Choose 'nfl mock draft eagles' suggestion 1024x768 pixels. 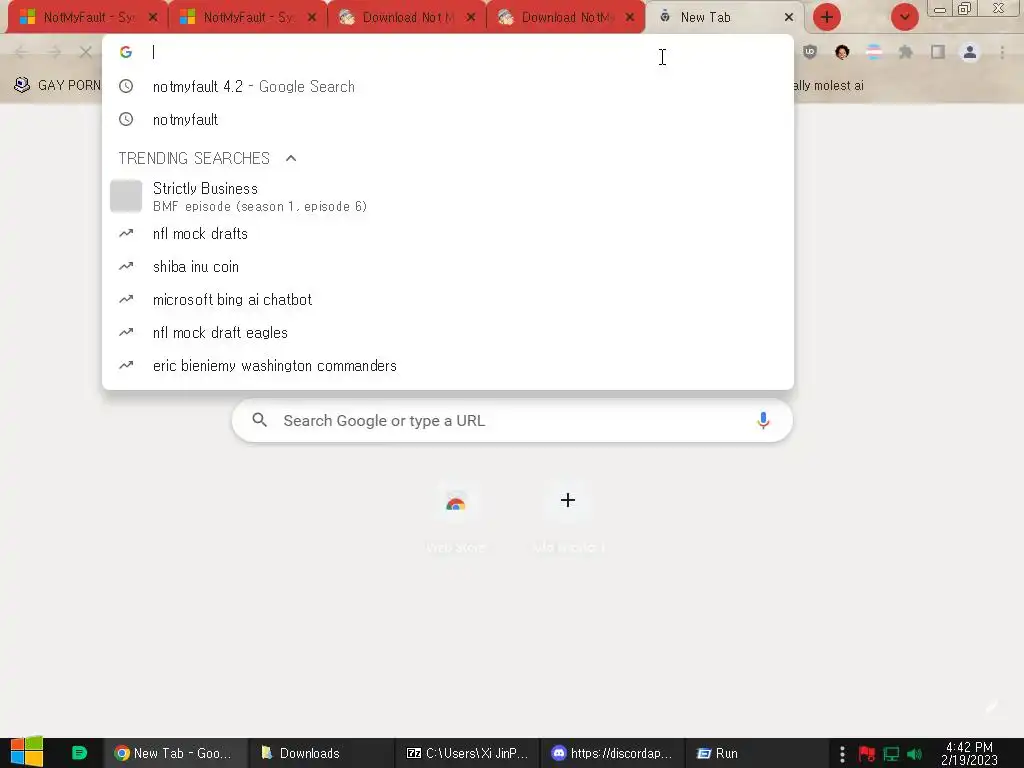point(448,332)
